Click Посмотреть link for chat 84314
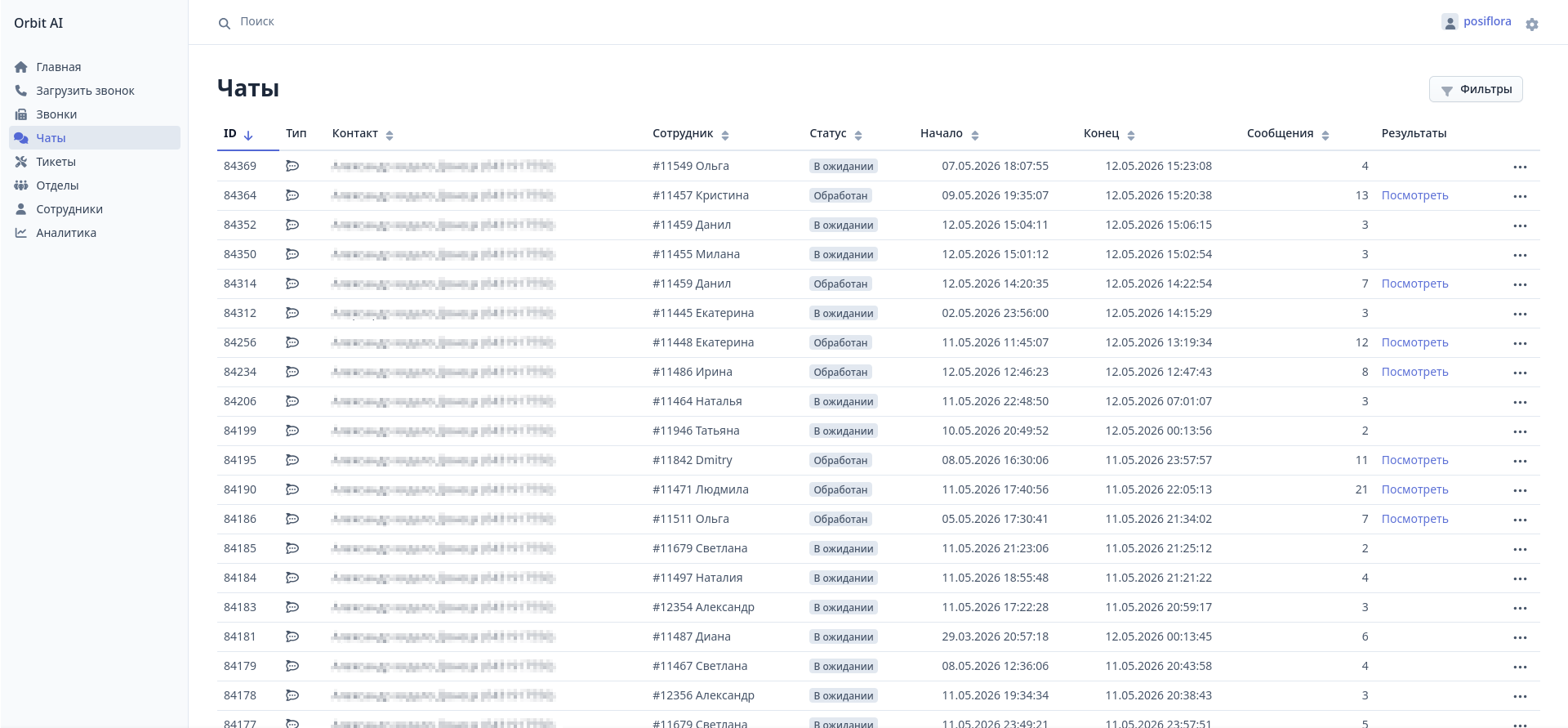Image resolution: width=1568 pixels, height=728 pixels. pyautogui.click(x=1414, y=284)
